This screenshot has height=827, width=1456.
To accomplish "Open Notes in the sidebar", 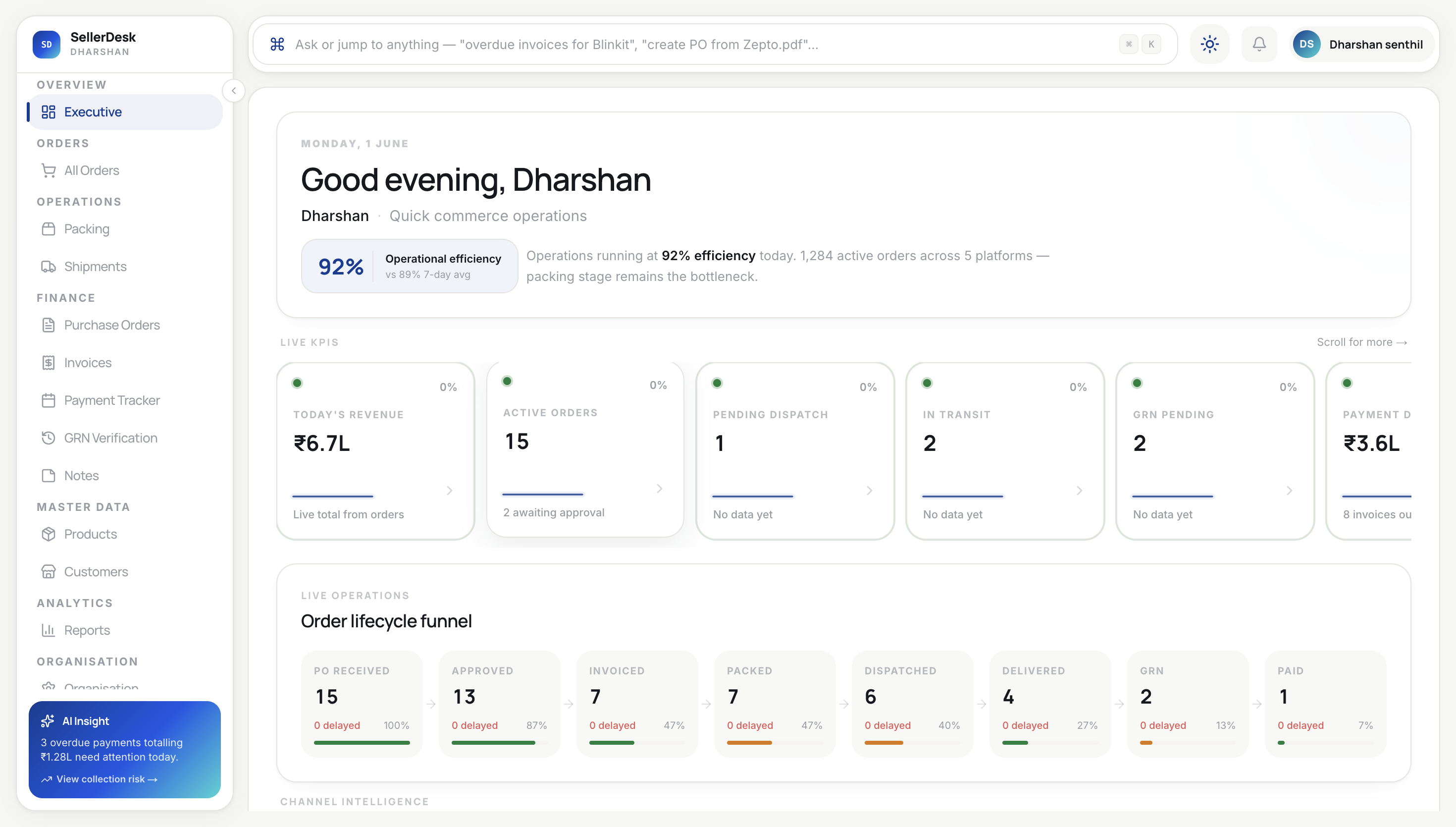I will pos(125,475).
